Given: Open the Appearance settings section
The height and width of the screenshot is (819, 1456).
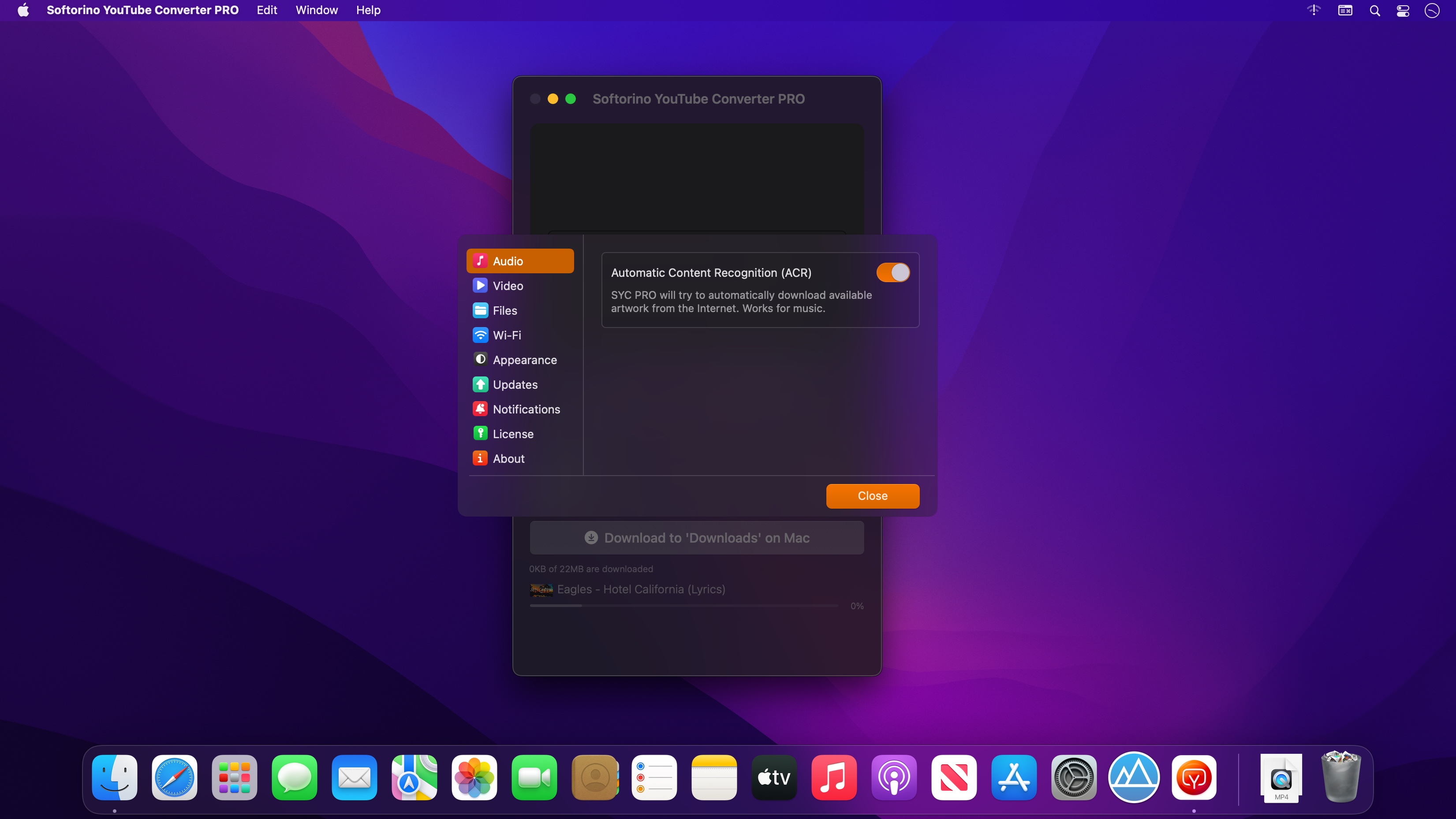Looking at the screenshot, I should click(x=520, y=360).
